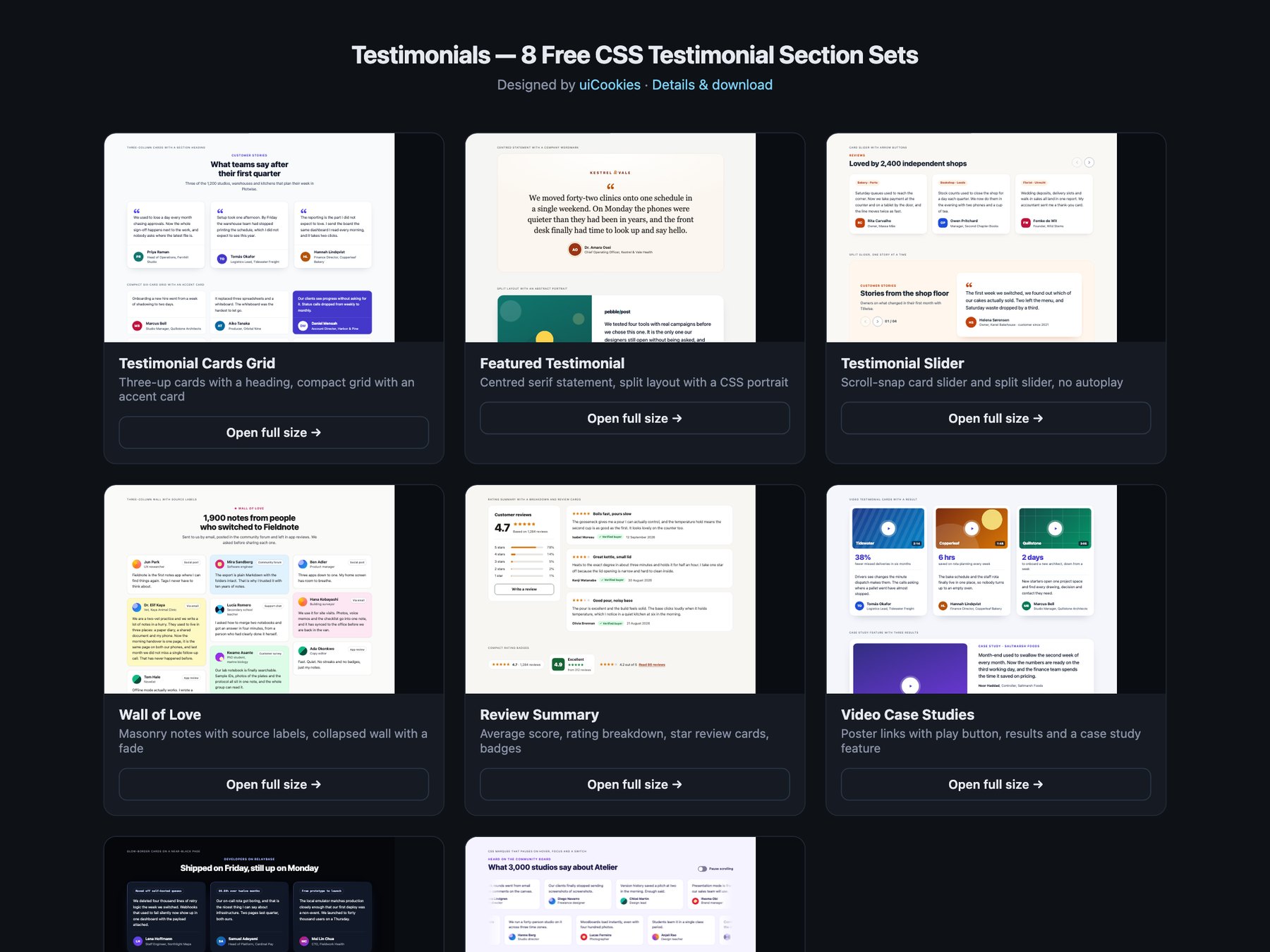Click the previous arrow beside Loved by 2,400 independent shops
Screen dimensions: 1270x952
click(1077, 162)
